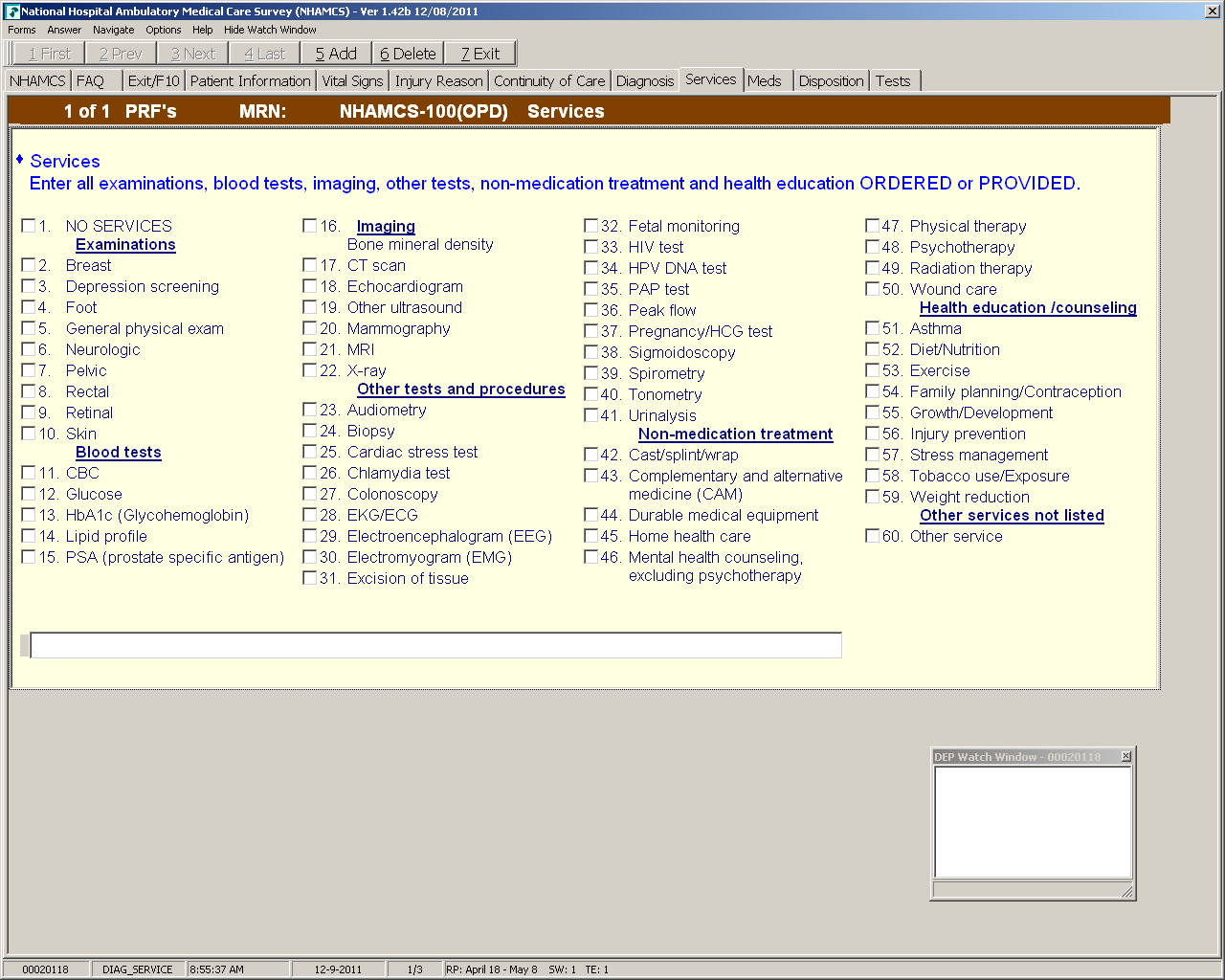The width and height of the screenshot is (1225, 980).
Task: Tick the Pregnancy/HCG test checkbox
Action: click(591, 331)
